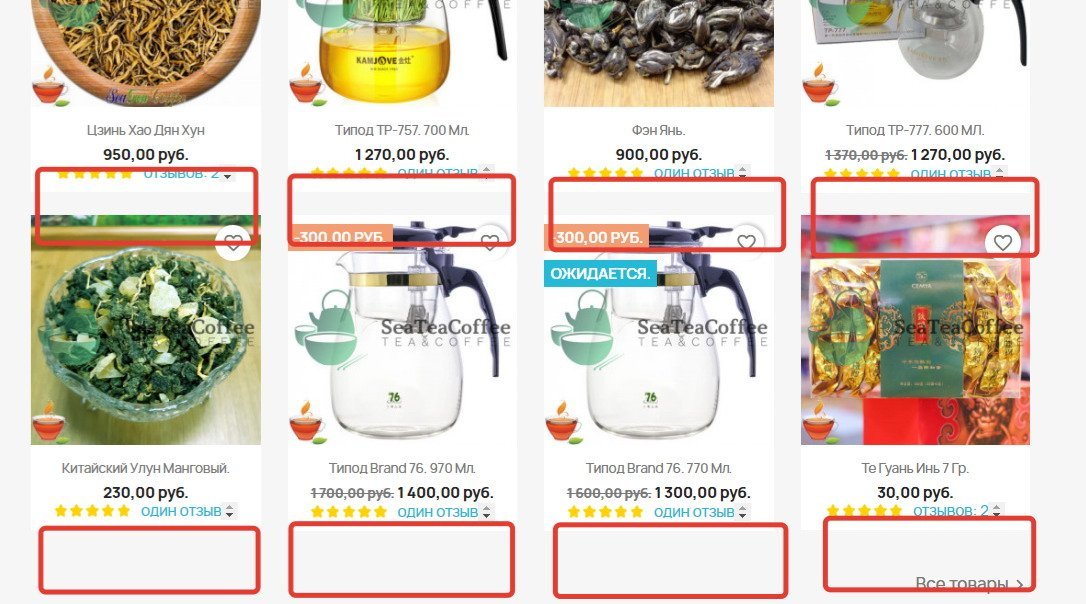Add Те Гуань Инь 7 Гр. to wishlist heart
1086x604 pixels.
1002,242
